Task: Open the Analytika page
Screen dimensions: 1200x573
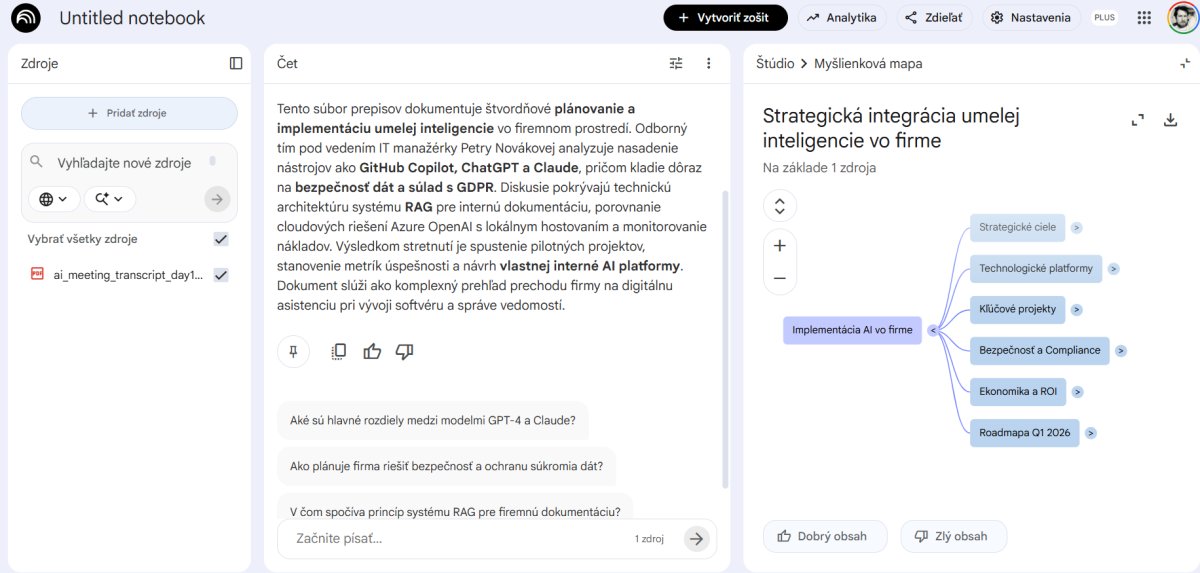Action: (x=841, y=18)
